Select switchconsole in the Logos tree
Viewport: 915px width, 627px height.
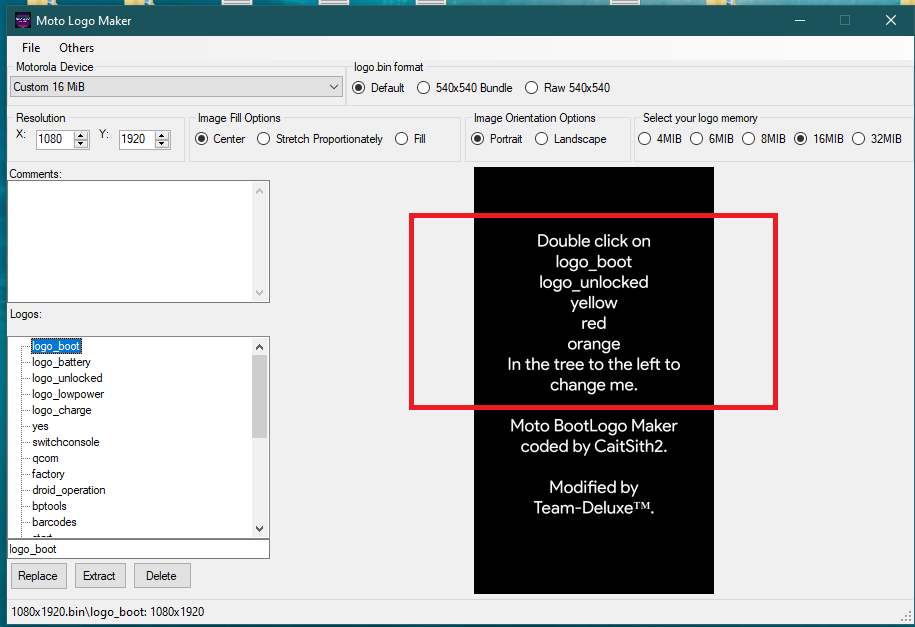pos(65,442)
